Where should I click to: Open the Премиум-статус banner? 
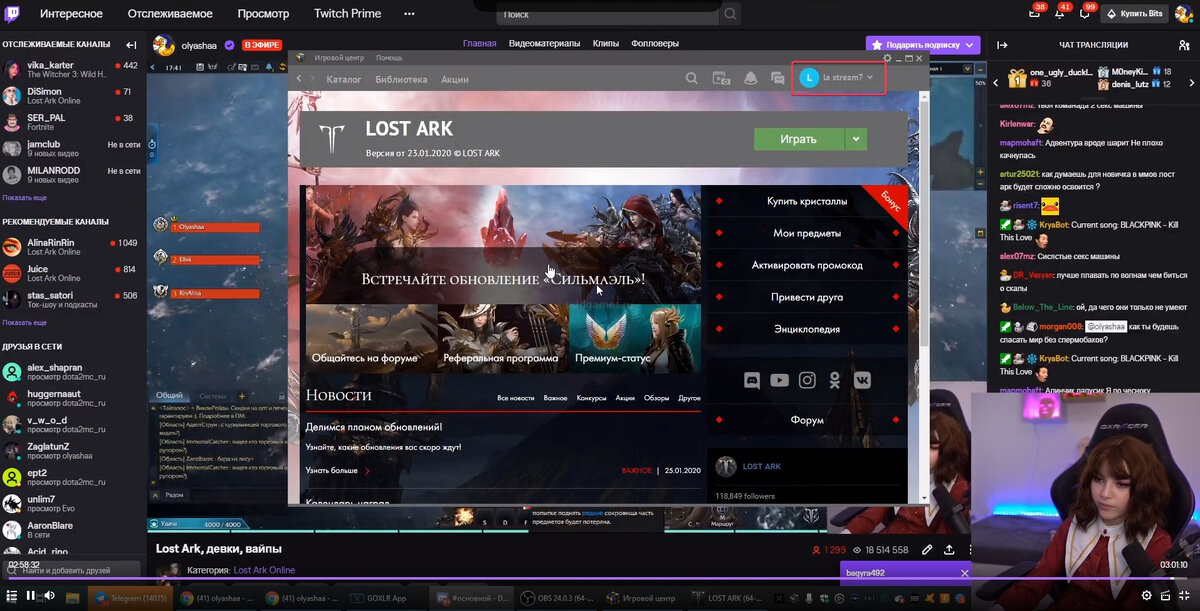(x=635, y=338)
